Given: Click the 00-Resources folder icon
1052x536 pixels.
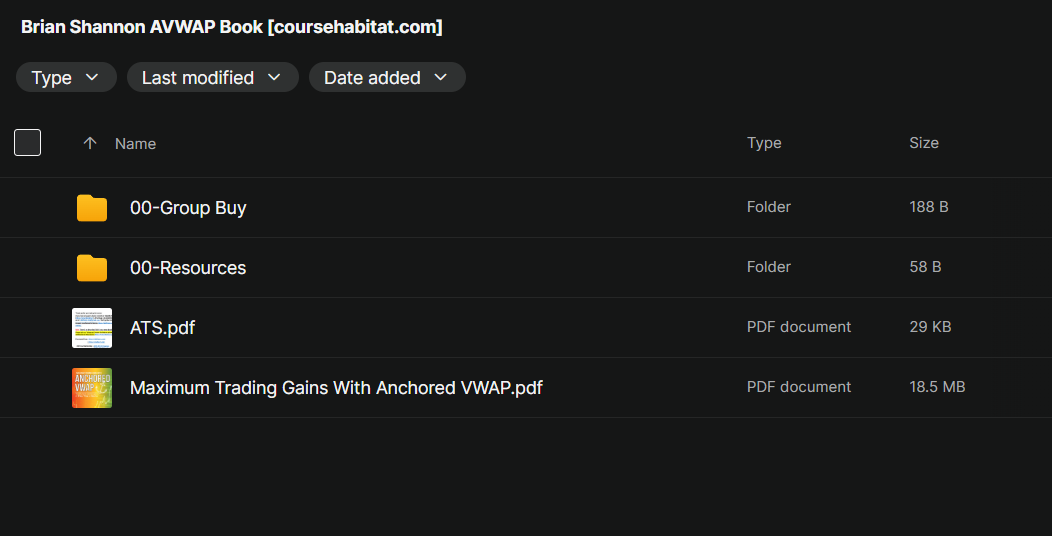Looking at the screenshot, I should point(92,268).
